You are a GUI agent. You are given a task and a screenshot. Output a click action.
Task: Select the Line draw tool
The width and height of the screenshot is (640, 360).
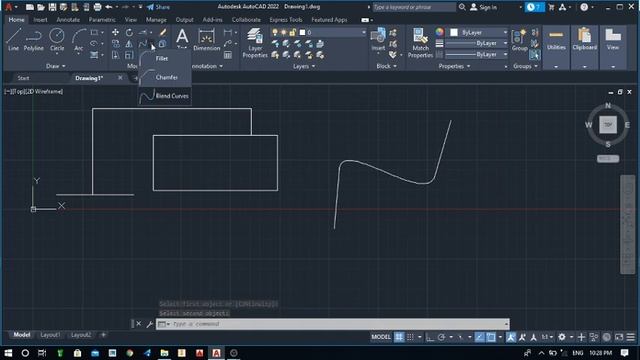13,40
